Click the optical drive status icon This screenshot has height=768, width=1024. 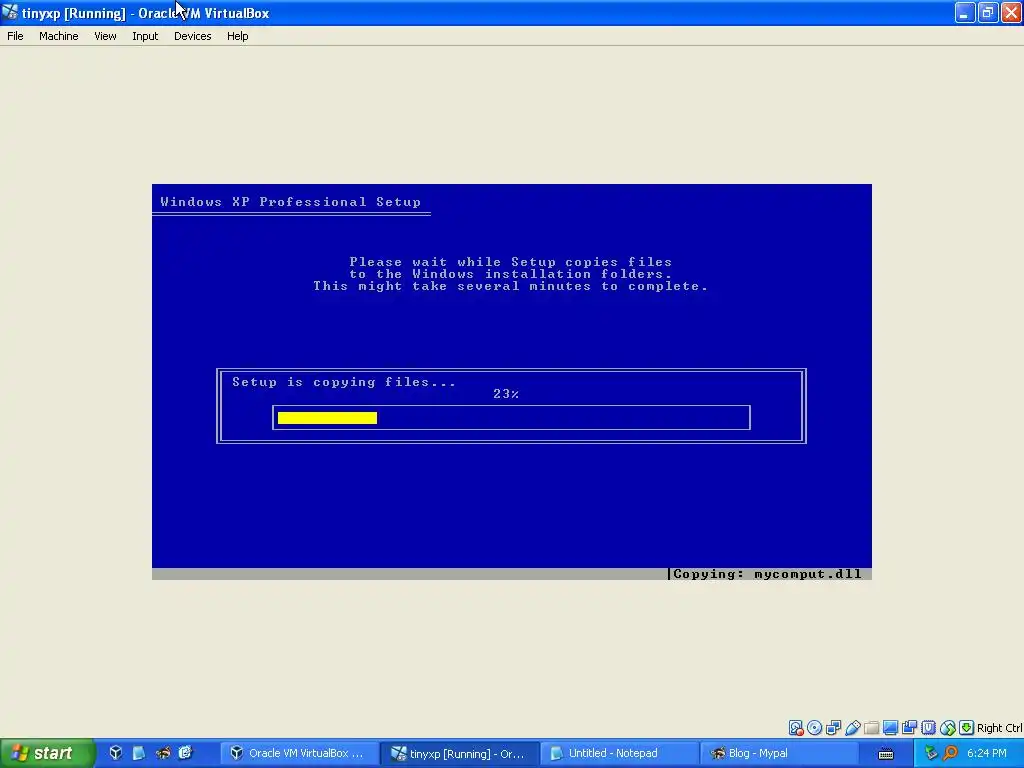(x=814, y=728)
